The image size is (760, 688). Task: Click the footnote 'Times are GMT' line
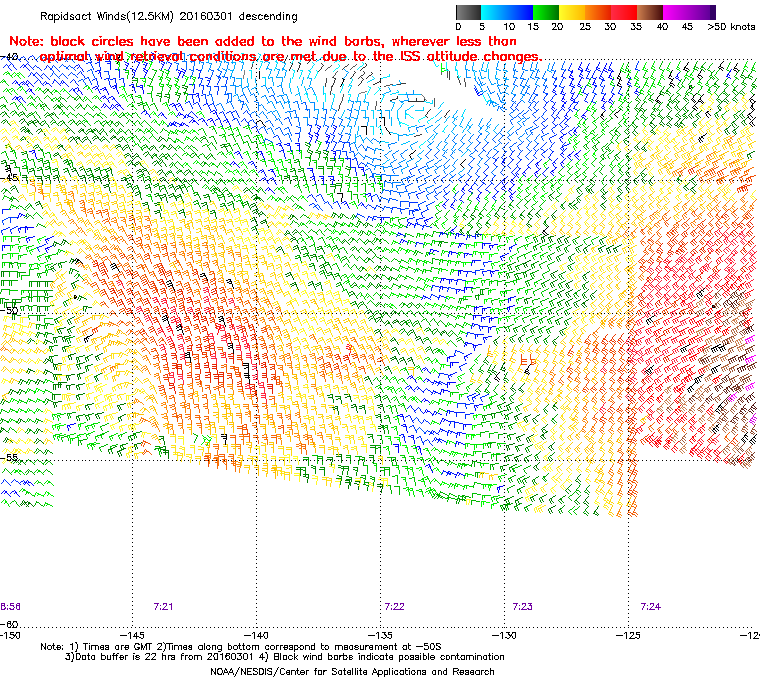(240, 647)
